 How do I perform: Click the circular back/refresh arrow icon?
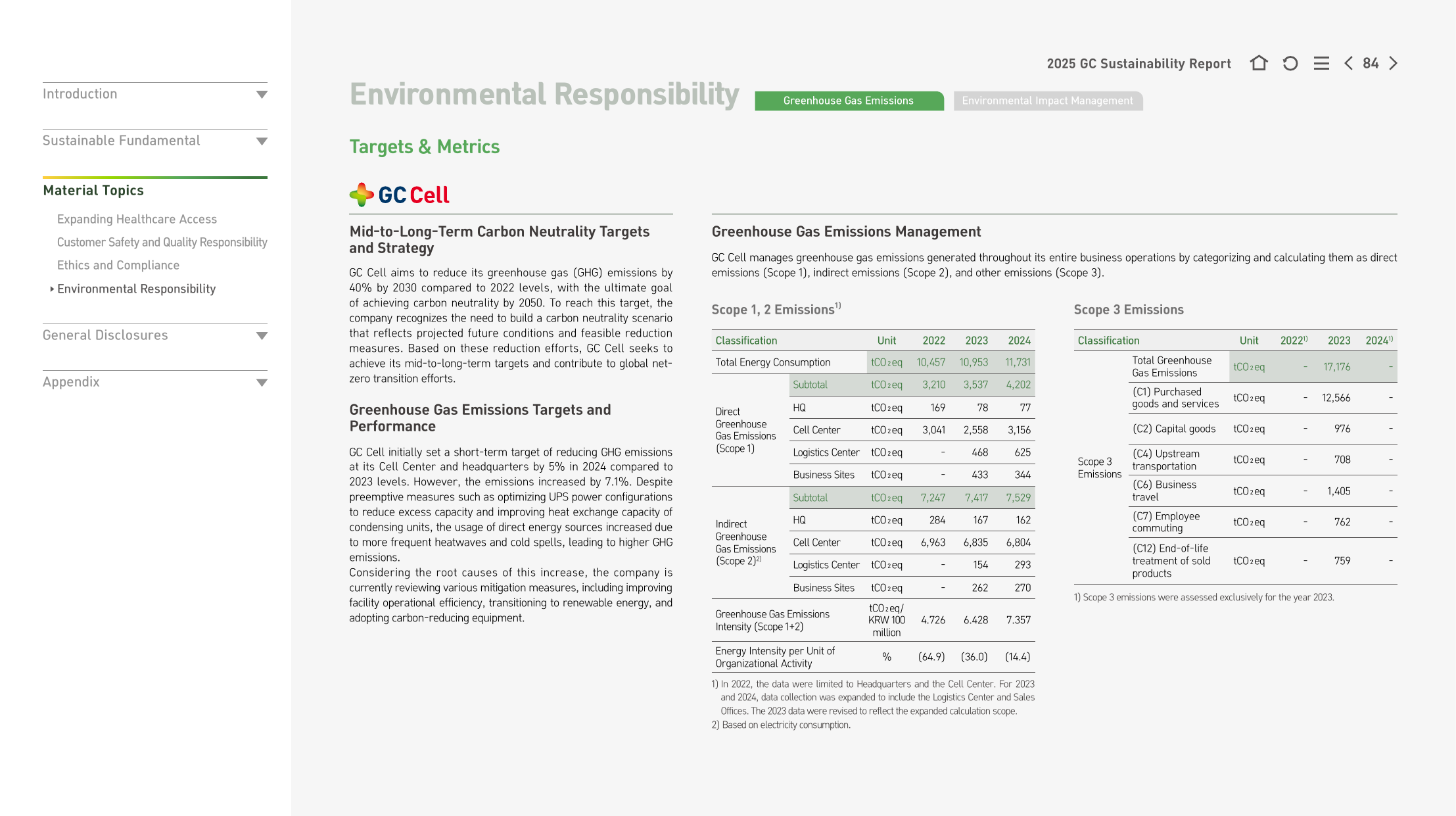[x=1290, y=63]
